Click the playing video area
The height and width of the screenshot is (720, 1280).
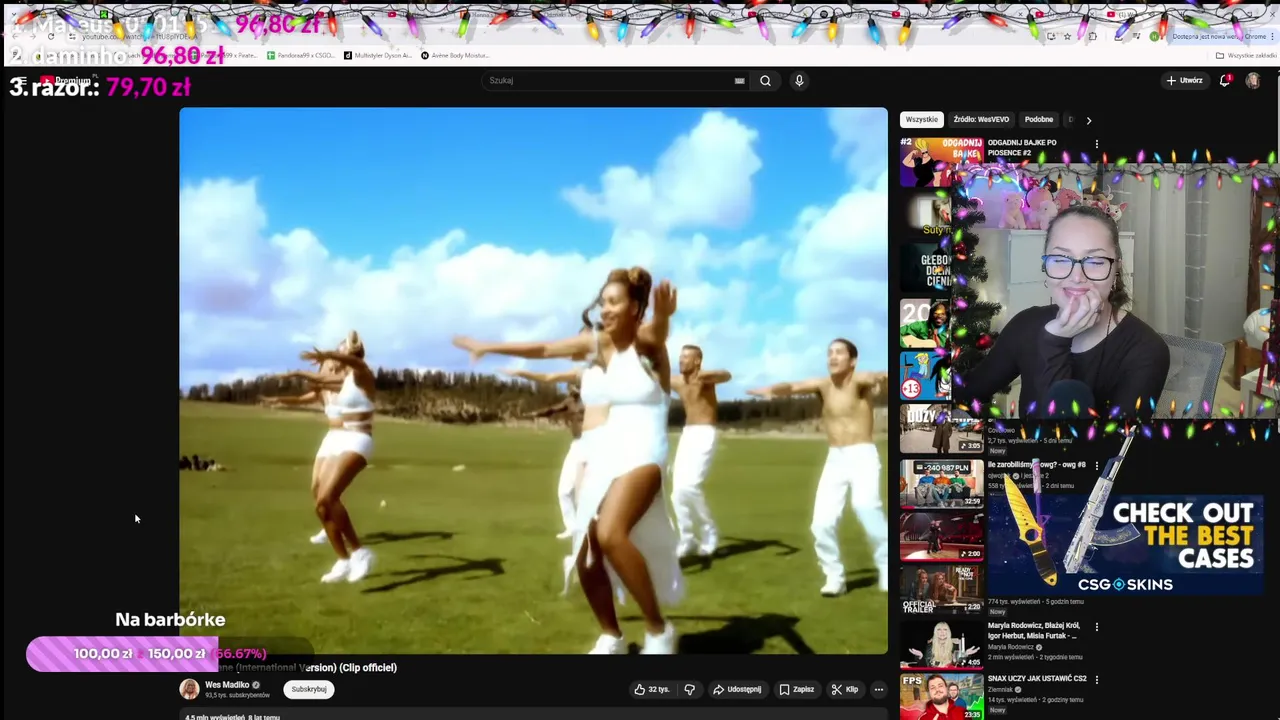(x=533, y=381)
